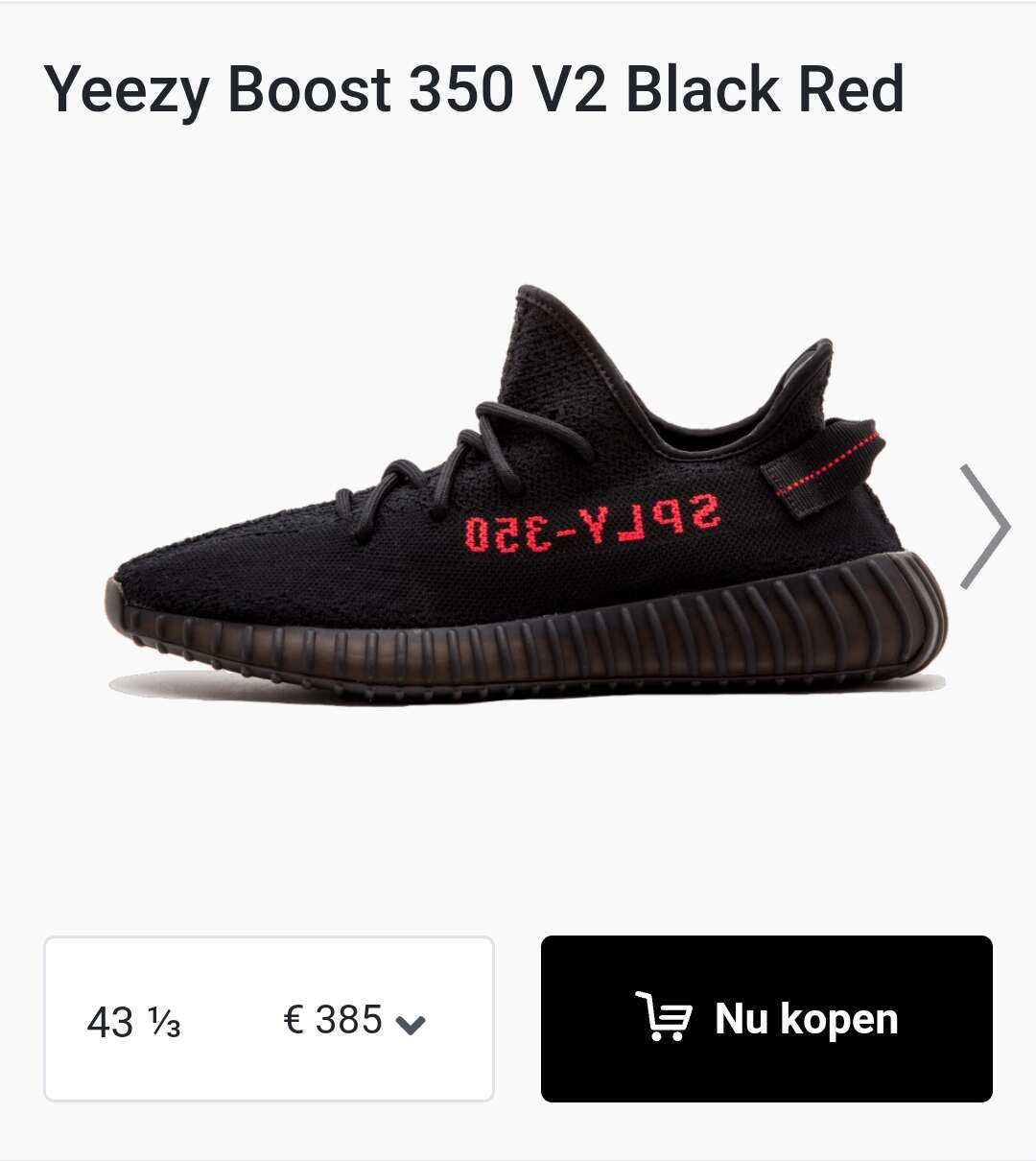
Task: Select the € 385 price option
Action: (333, 1019)
